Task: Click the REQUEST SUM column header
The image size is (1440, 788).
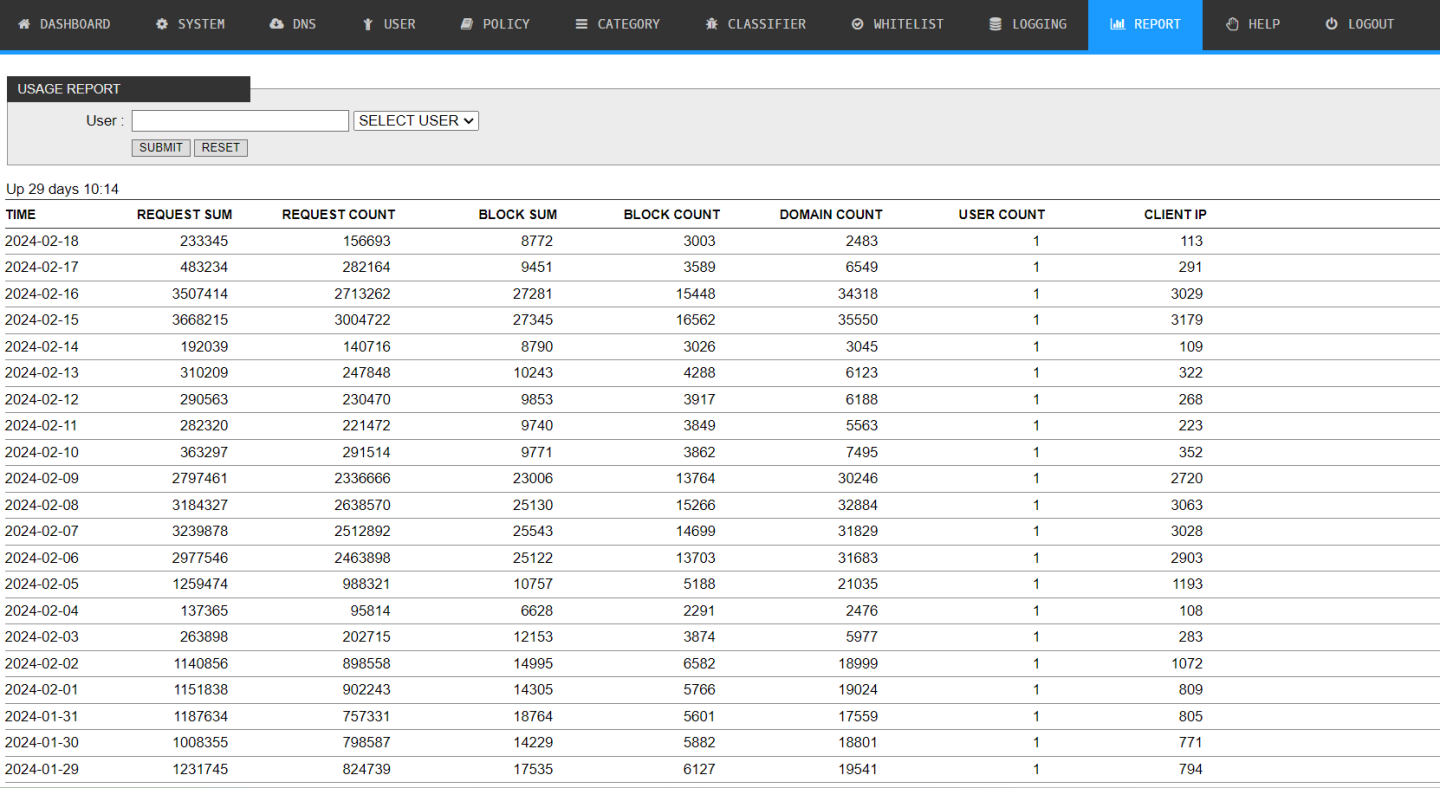Action: [x=184, y=215]
